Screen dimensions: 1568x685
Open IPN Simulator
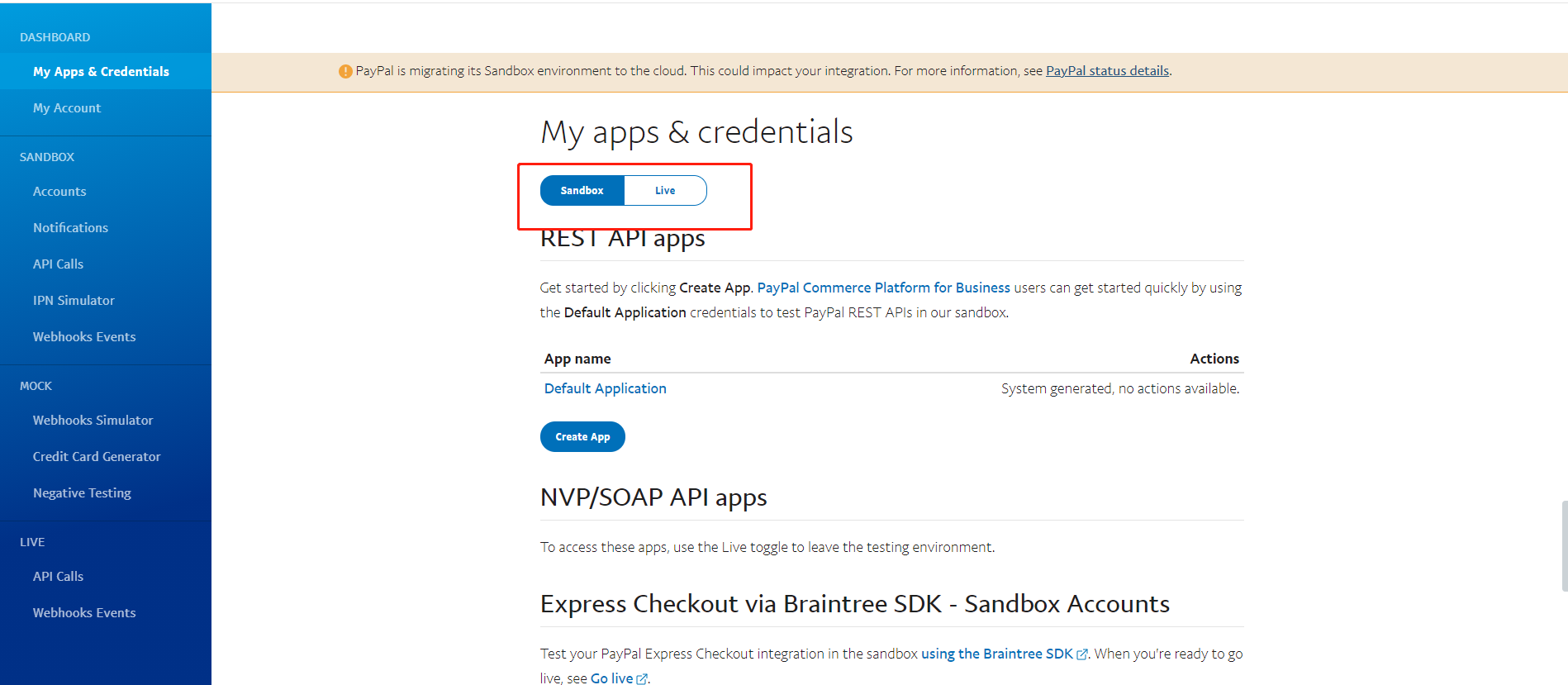tap(106, 300)
